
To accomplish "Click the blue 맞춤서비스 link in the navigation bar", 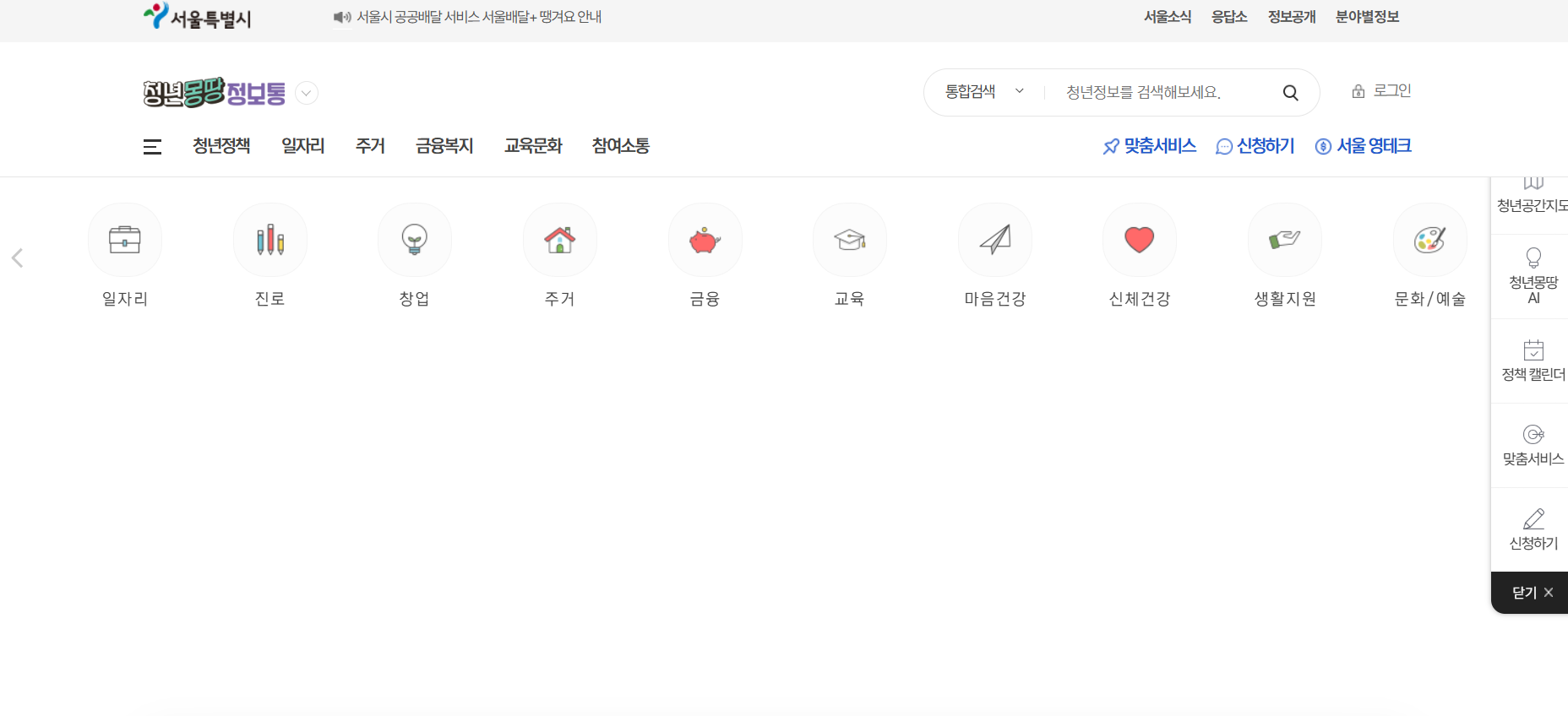I will (x=1149, y=146).
